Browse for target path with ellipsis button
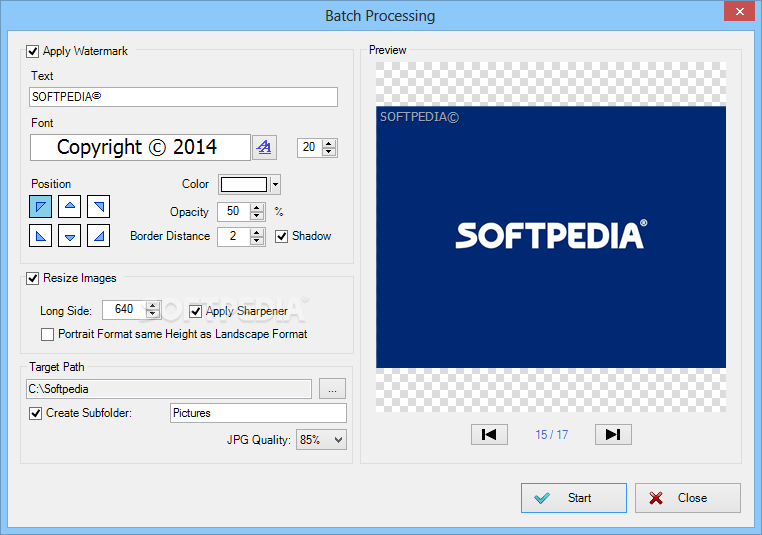This screenshot has height=535, width=762. coord(332,389)
